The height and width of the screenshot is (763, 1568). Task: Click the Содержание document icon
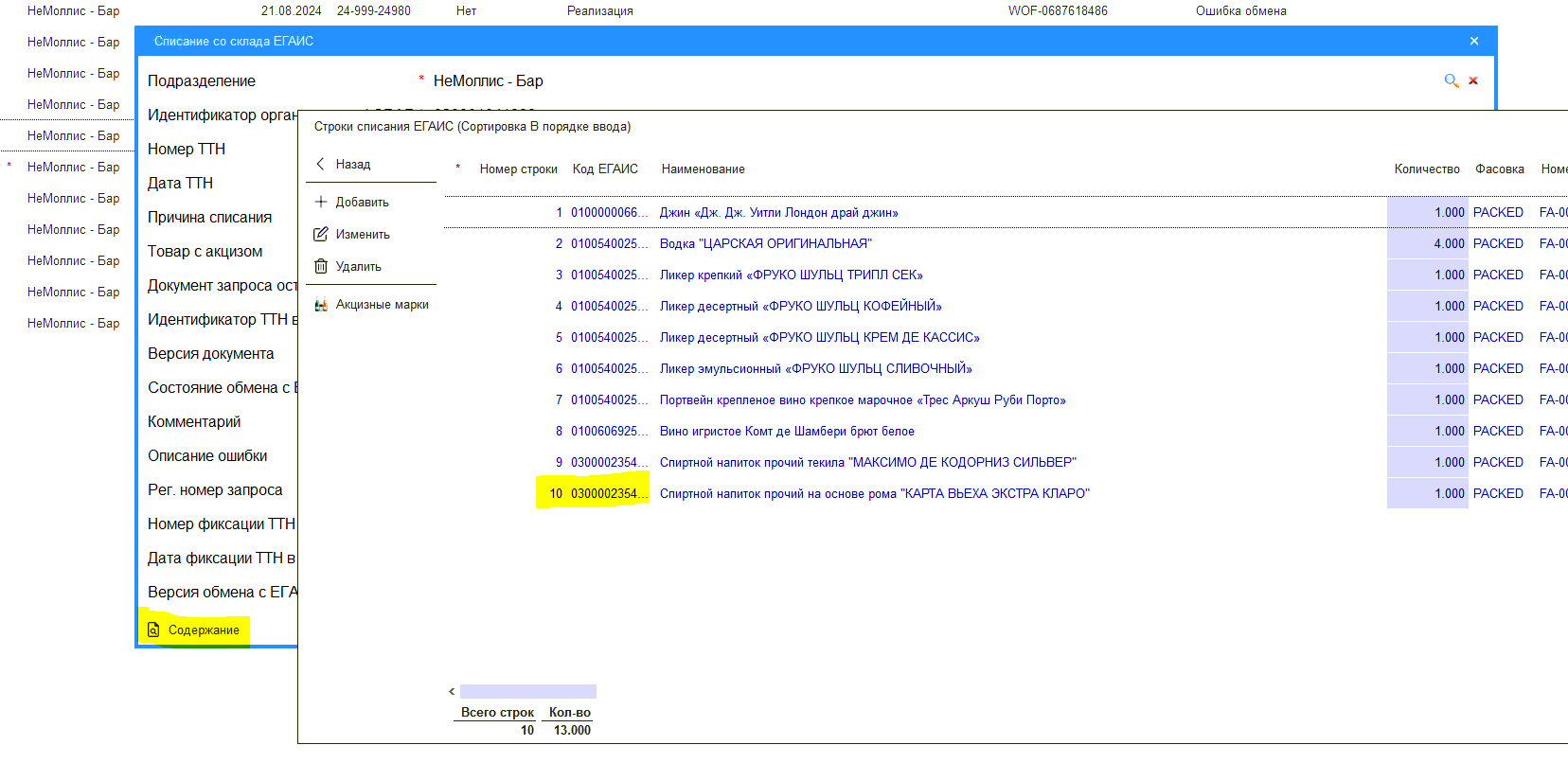(153, 630)
